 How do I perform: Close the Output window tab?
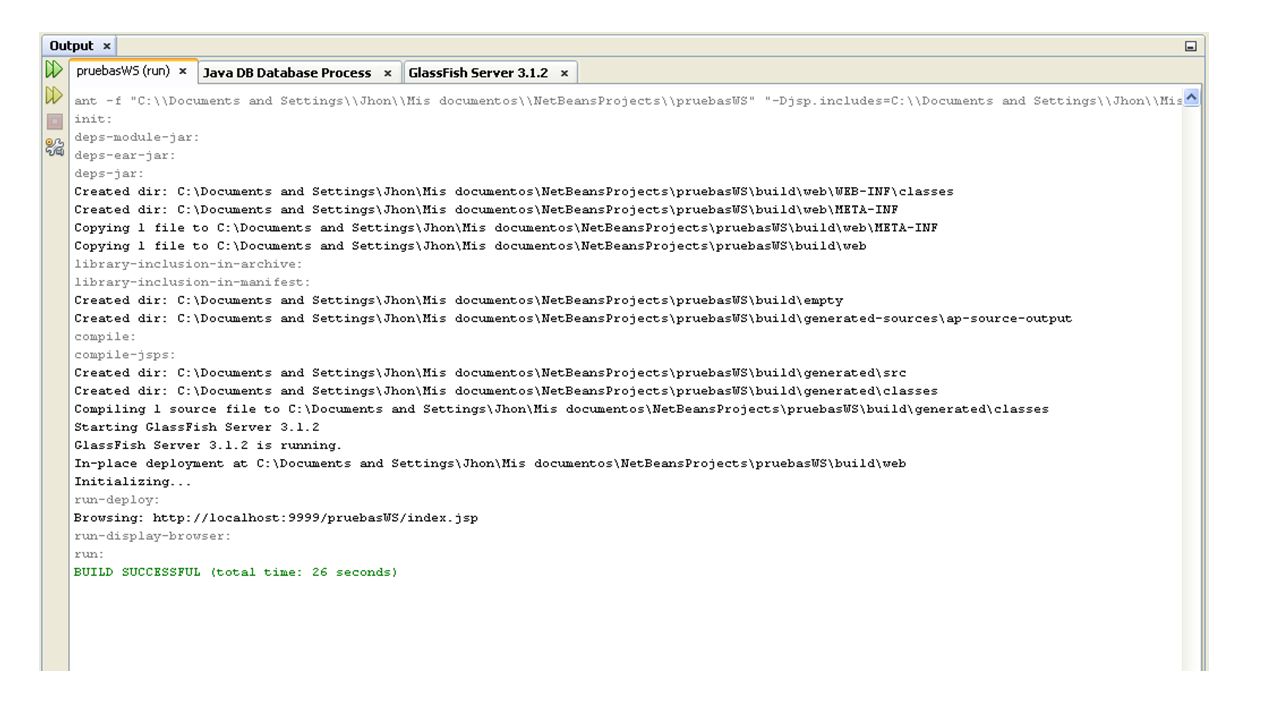107,46
